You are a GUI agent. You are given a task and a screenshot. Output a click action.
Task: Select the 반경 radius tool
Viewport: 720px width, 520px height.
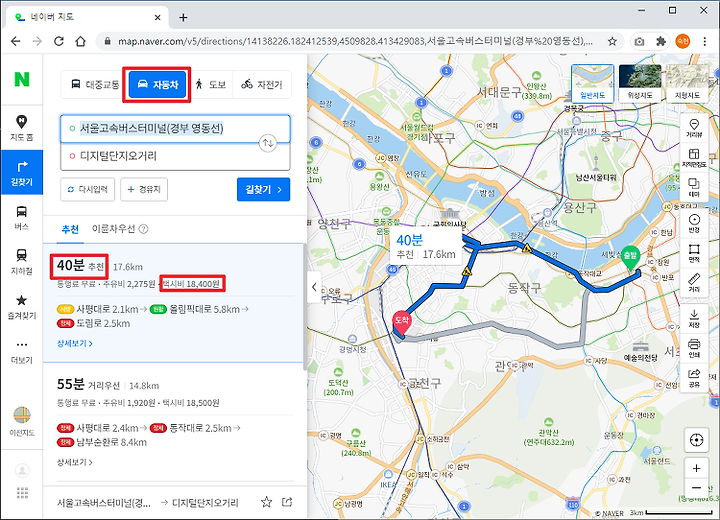[694, 223]
